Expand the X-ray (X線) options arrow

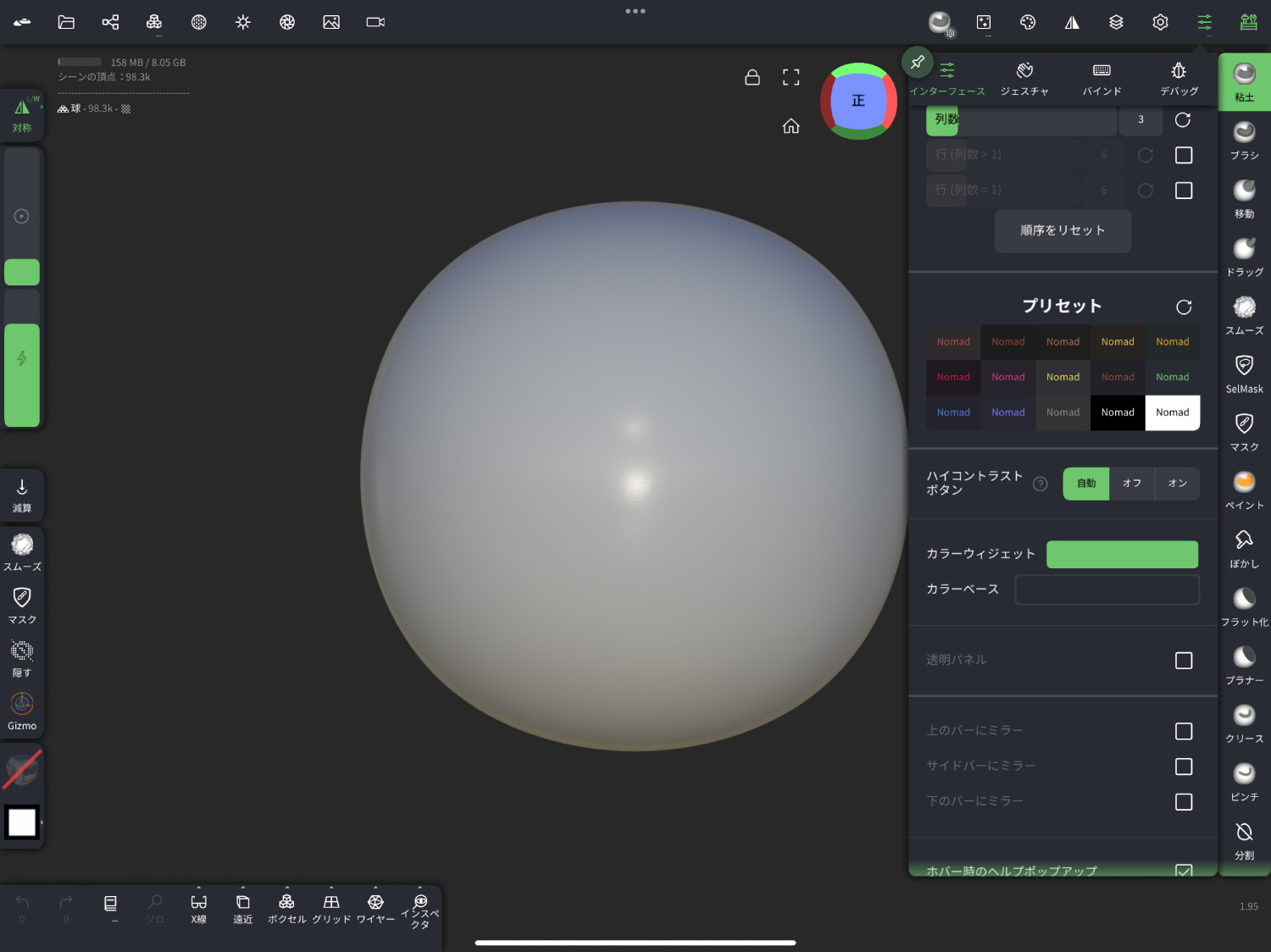[199, 888]
